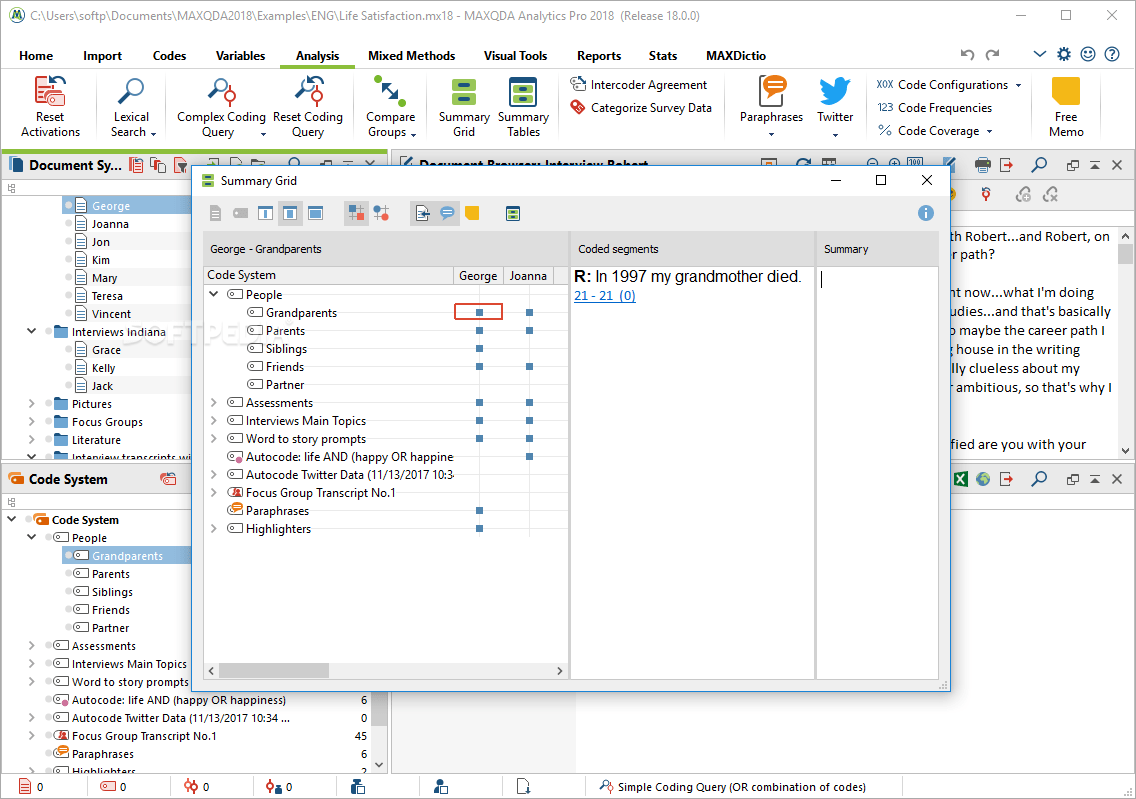Viewport: 1136px width, 799px height.
Task: Click the Summary Tables icon in grid toolbar
Action: point(513,213)
